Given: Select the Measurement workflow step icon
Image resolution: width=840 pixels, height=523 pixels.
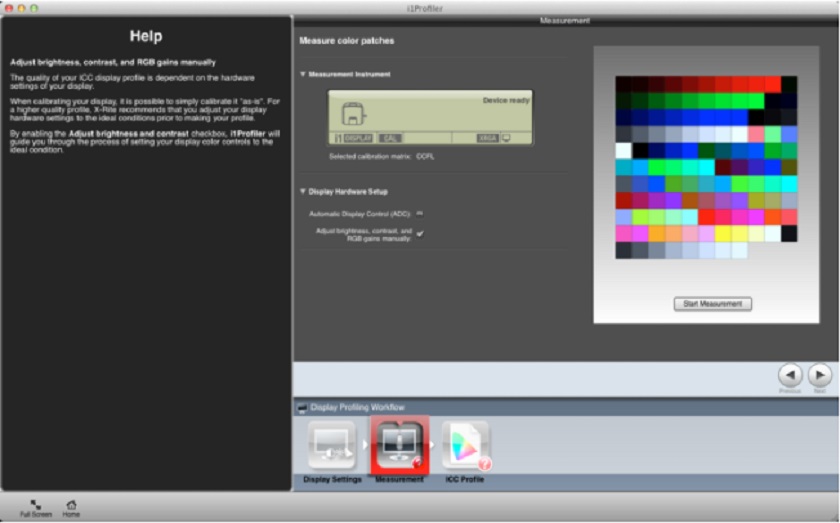Looking at the screenshot, I should 399,446.
